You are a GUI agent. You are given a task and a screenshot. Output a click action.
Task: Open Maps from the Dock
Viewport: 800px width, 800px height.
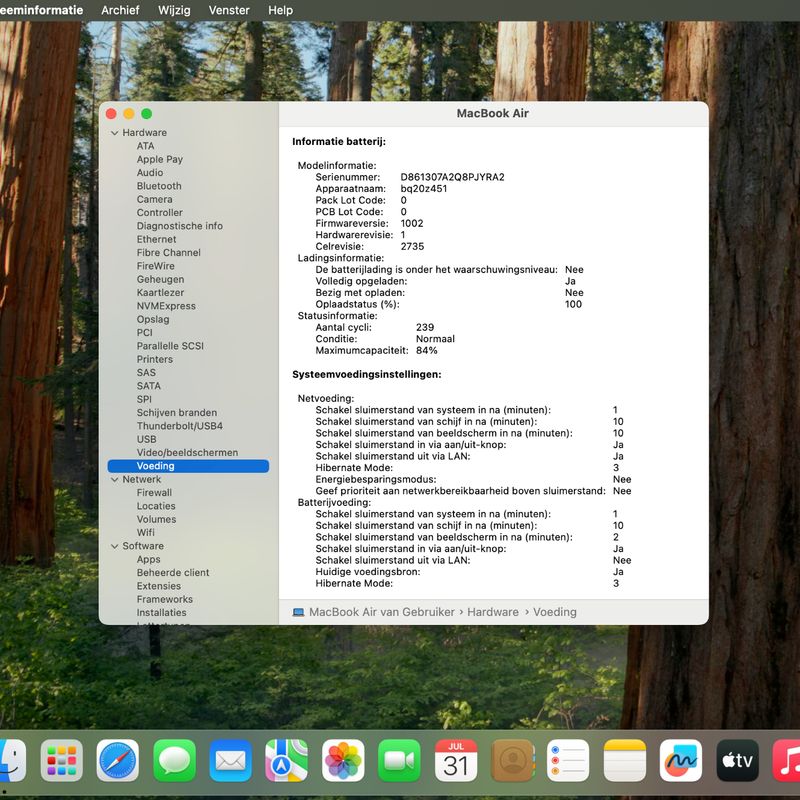tap(287, 760)
